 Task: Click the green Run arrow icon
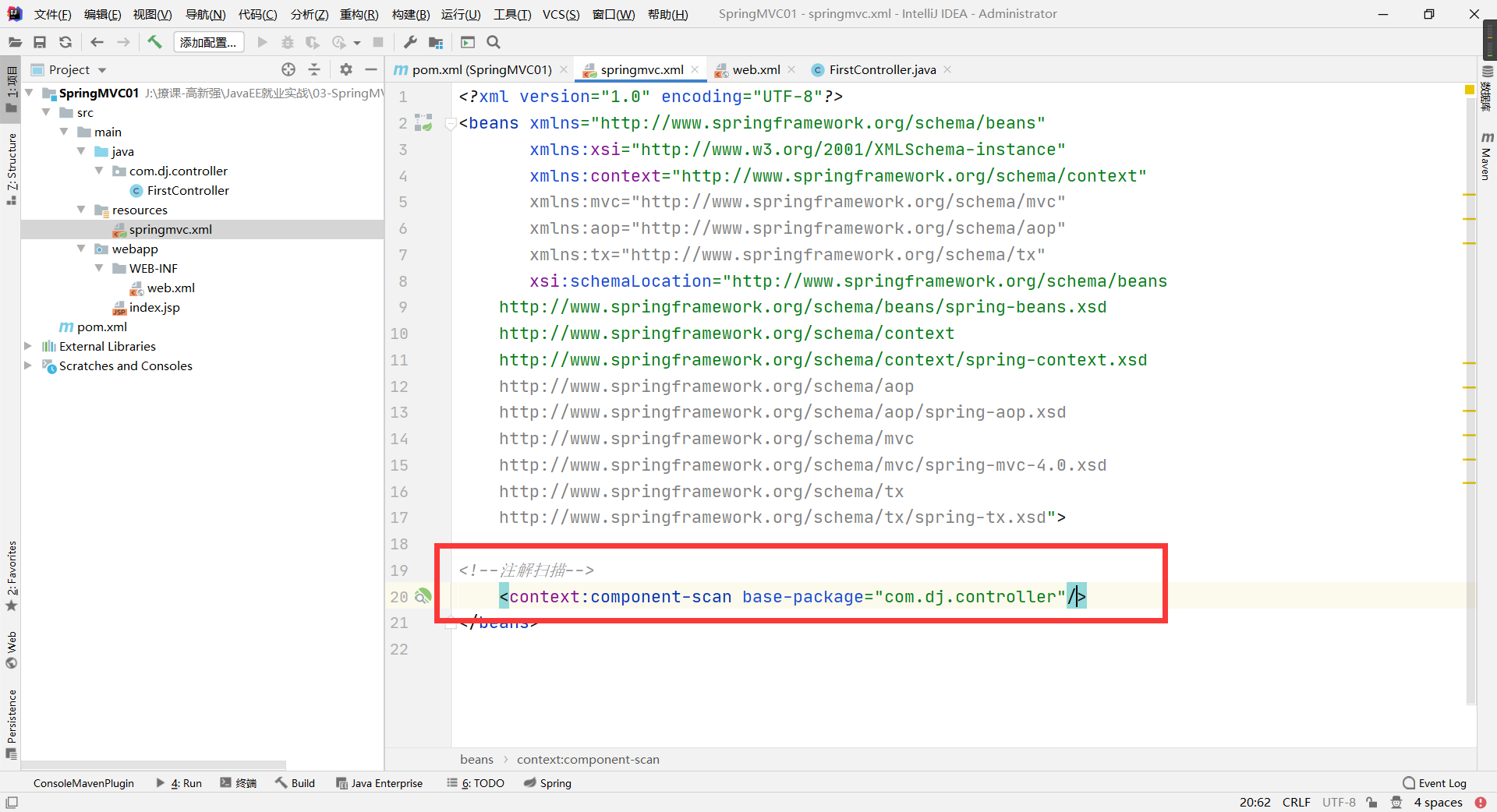(x=262, y=42)
